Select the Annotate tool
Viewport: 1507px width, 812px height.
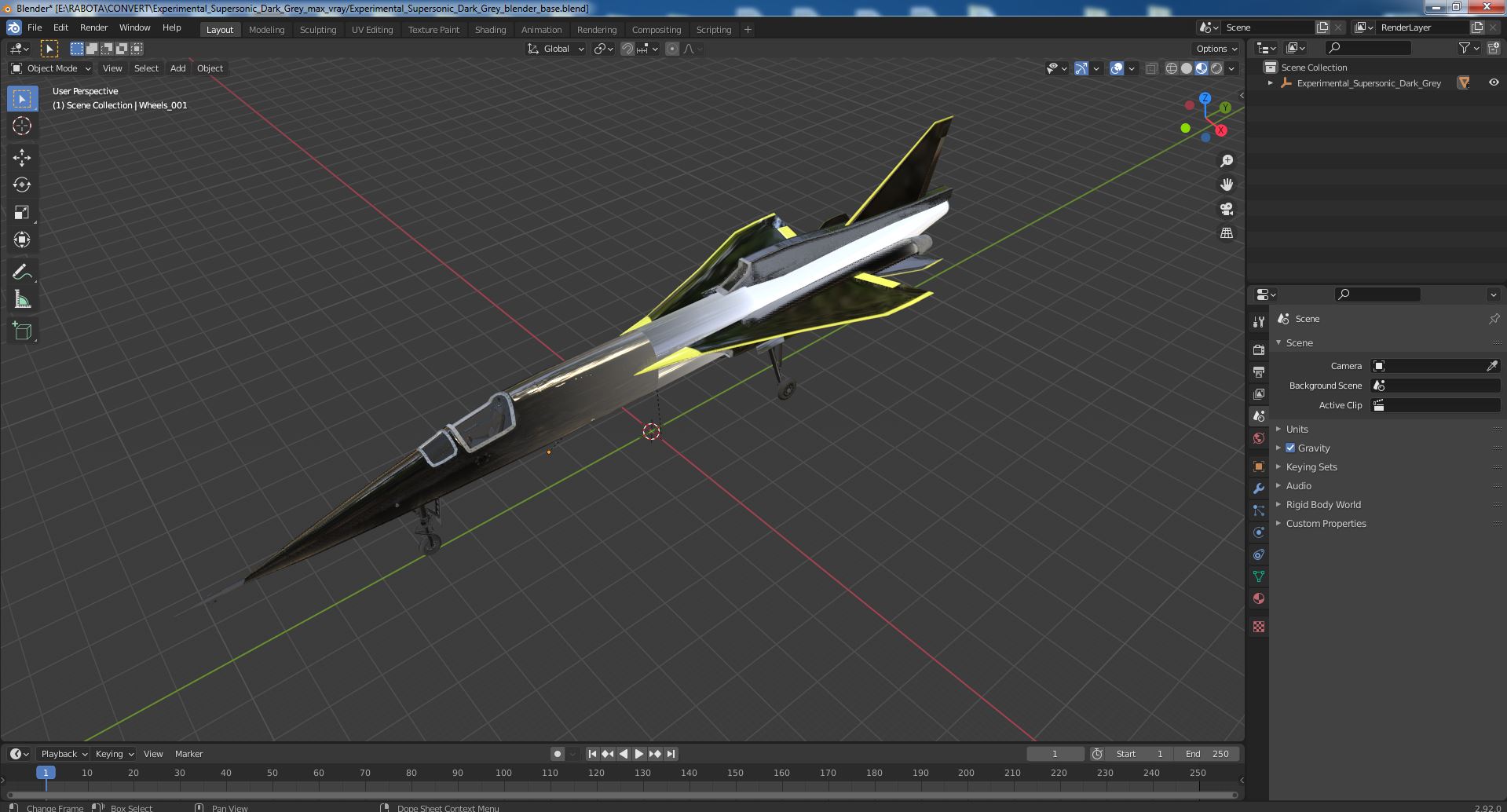(x=22, y=272)
